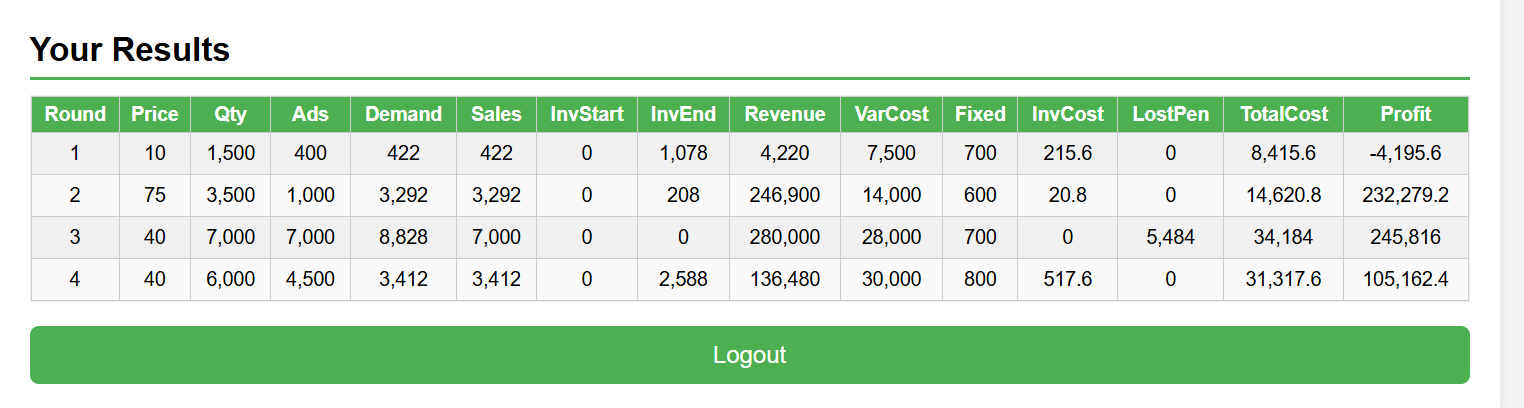1524x408 pixels.
Task: Click the Revenue column header
Action: click(784, 114)
